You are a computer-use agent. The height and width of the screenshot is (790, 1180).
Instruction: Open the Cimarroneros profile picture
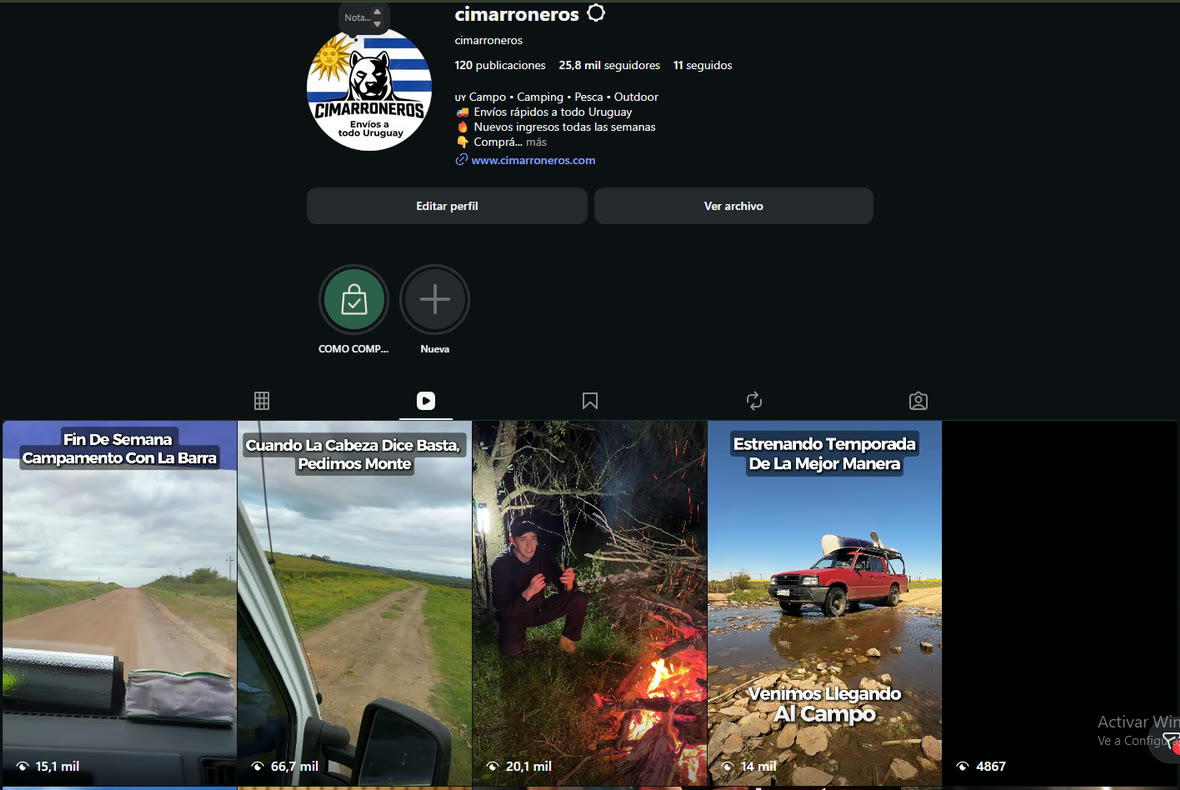[x=369, y=89]
